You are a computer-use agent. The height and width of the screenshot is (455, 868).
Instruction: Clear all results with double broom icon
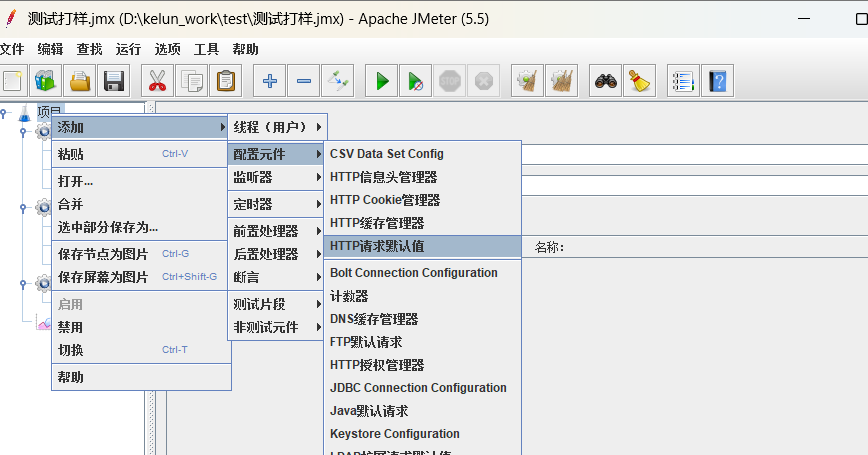[561, 81]
